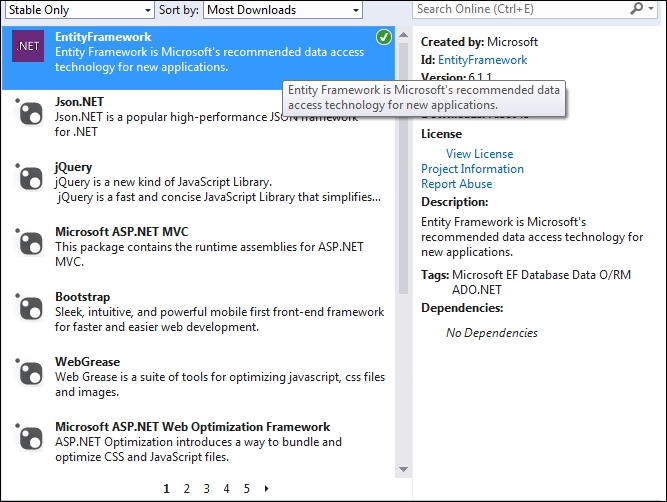Click the WebGrease package icon

pyautogui.click(x=30, y=372)
